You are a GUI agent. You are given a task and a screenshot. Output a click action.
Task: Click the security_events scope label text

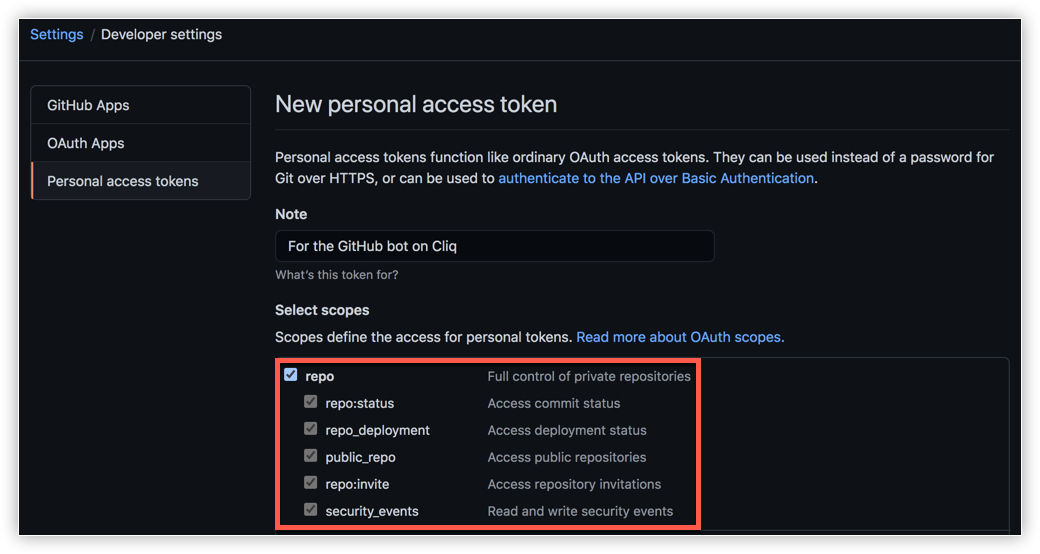coord(372,511)
